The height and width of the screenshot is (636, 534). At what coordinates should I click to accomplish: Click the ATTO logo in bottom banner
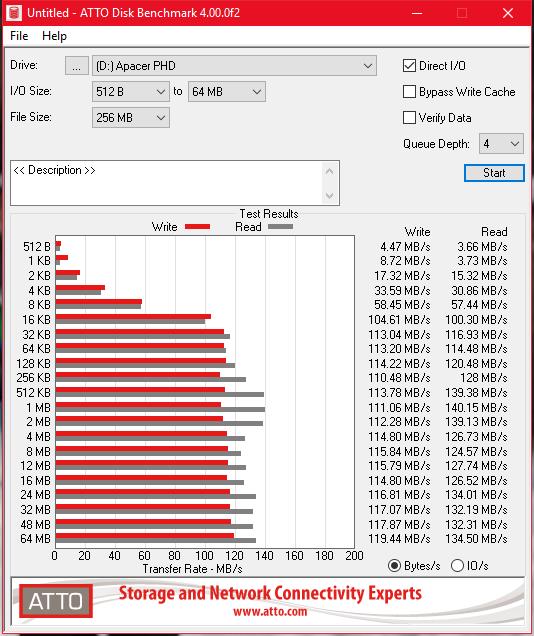(x=56, y=601)
